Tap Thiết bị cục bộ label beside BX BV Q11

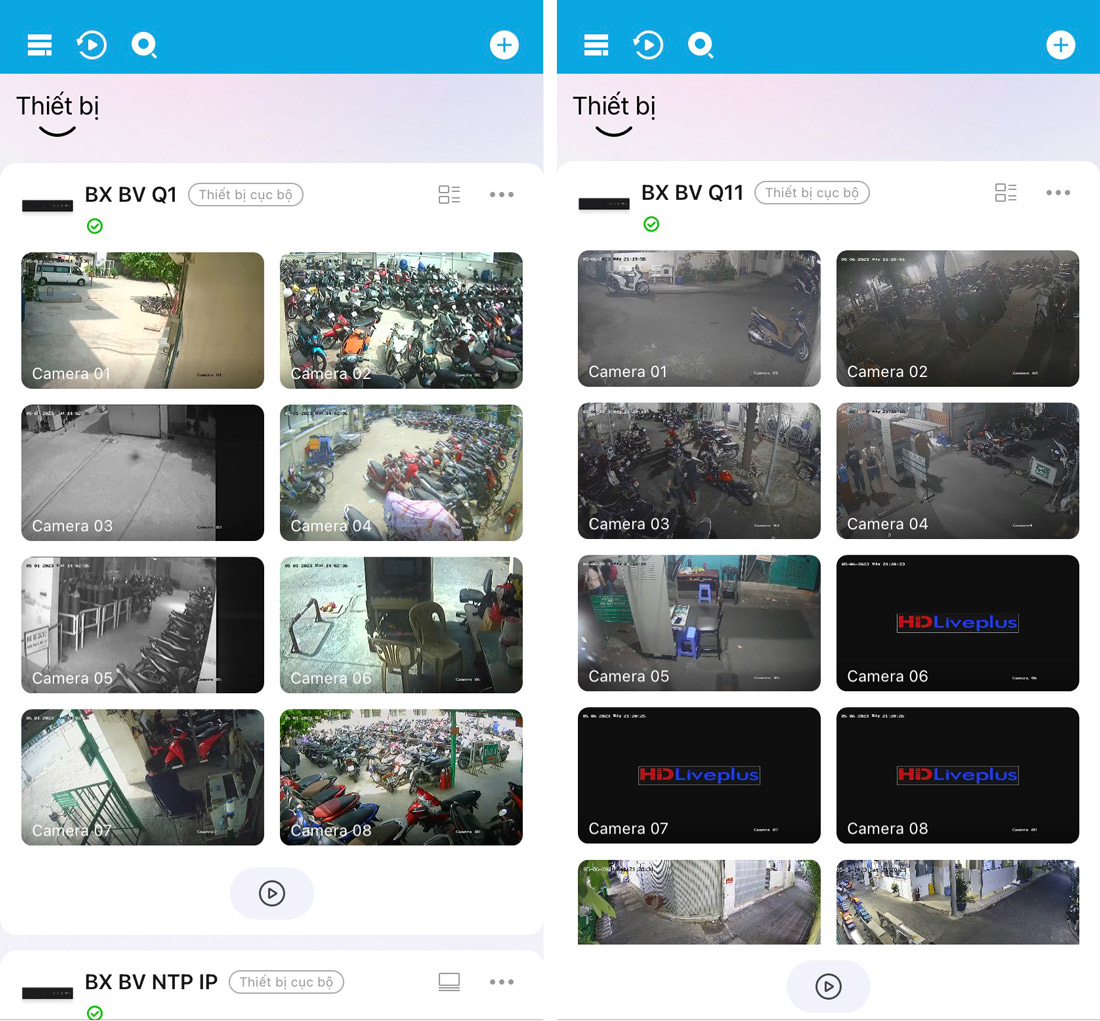[x=811, y=193]
